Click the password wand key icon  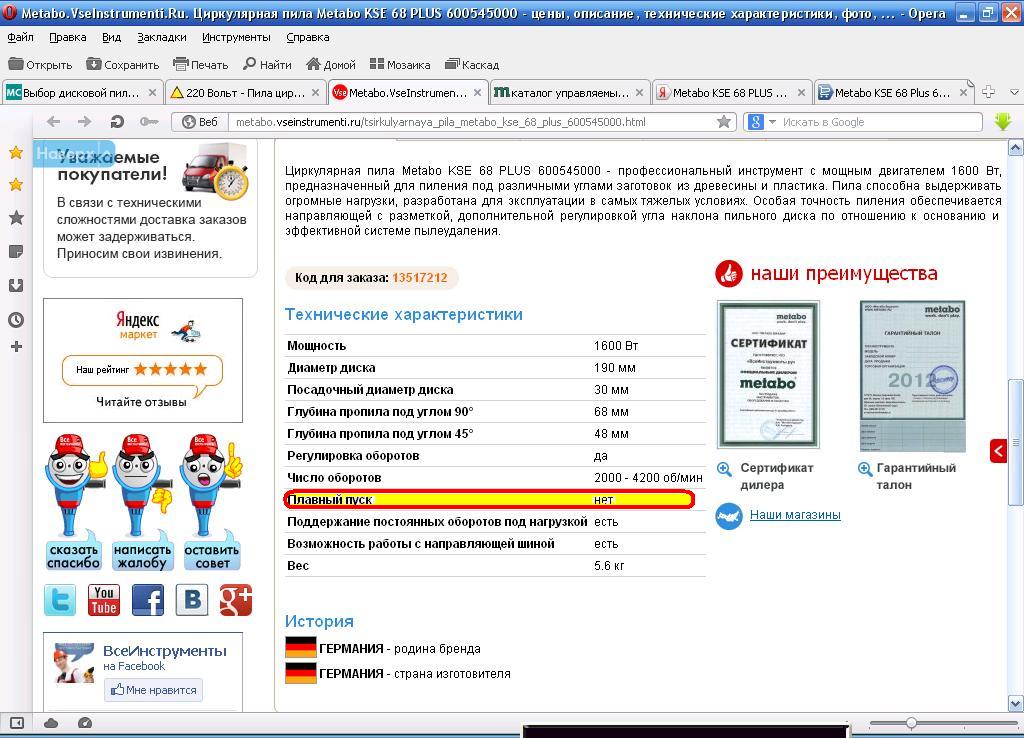pos(149,121)
